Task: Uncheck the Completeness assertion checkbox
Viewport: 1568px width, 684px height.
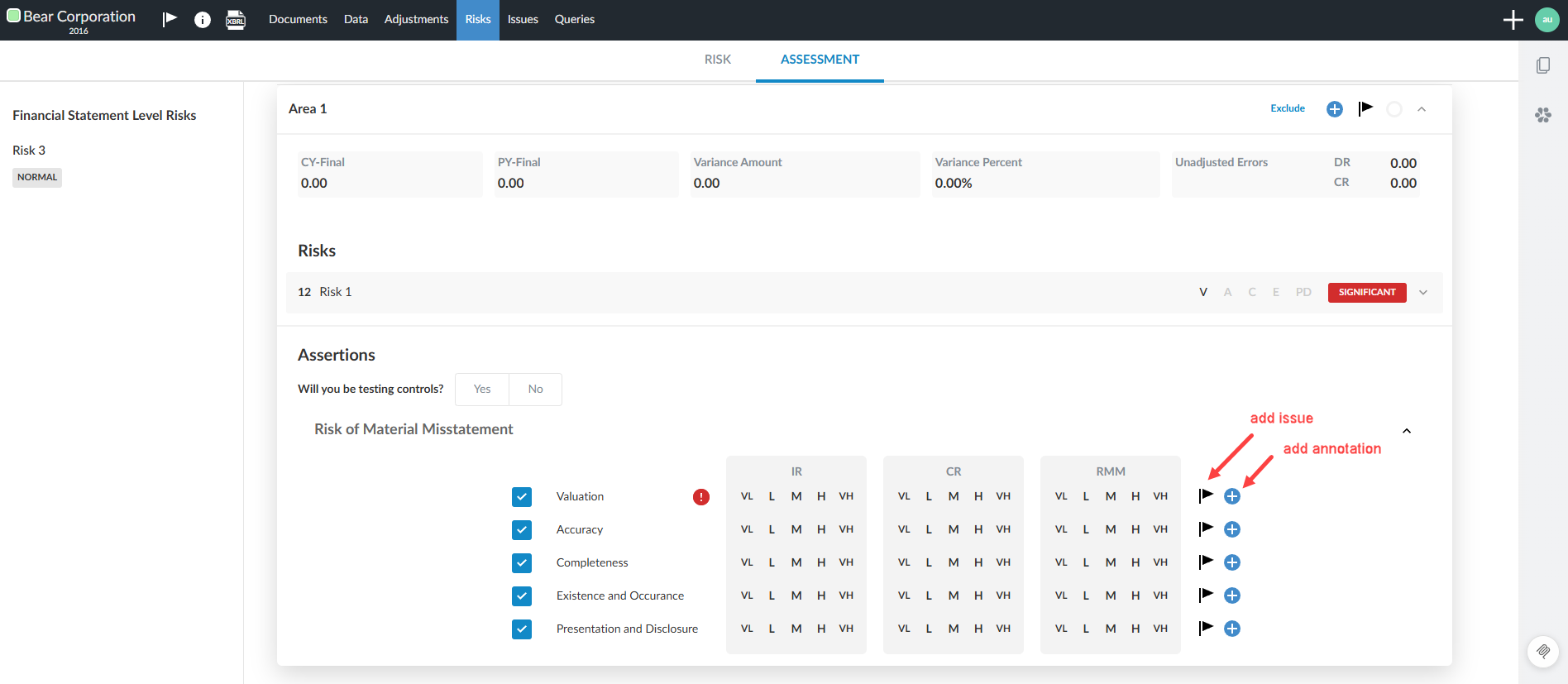Action: pos(522,563)
